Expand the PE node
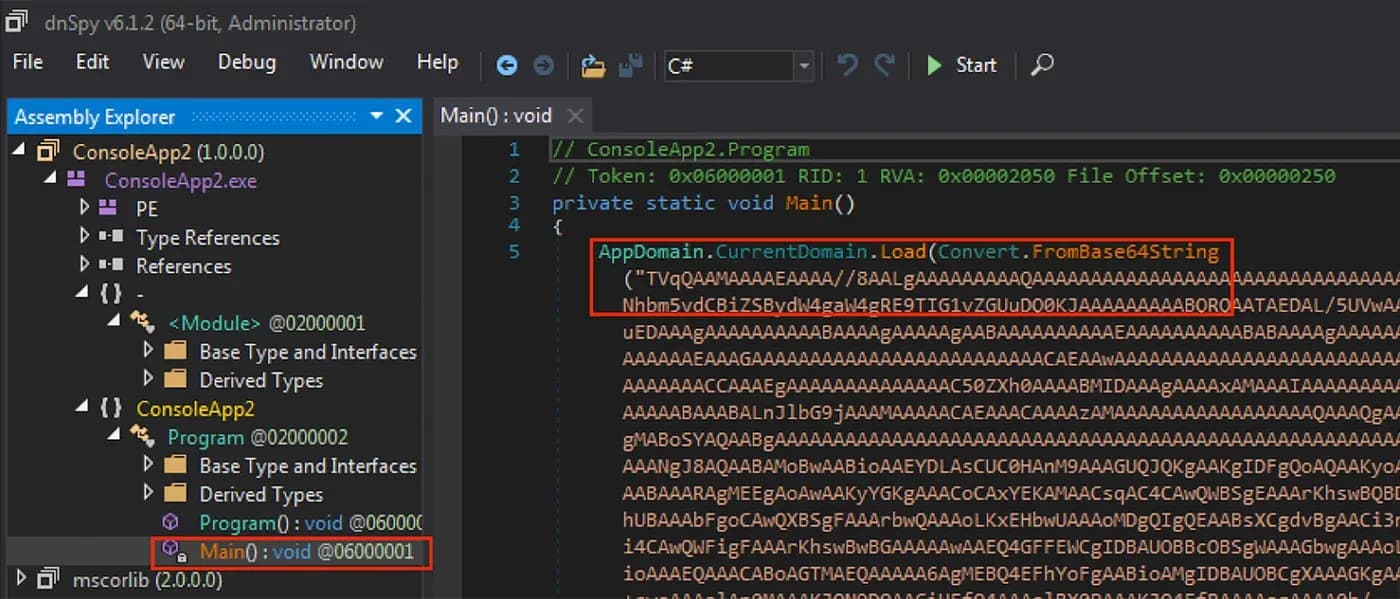Screen dimensions: 1400x599 (85, 208)
